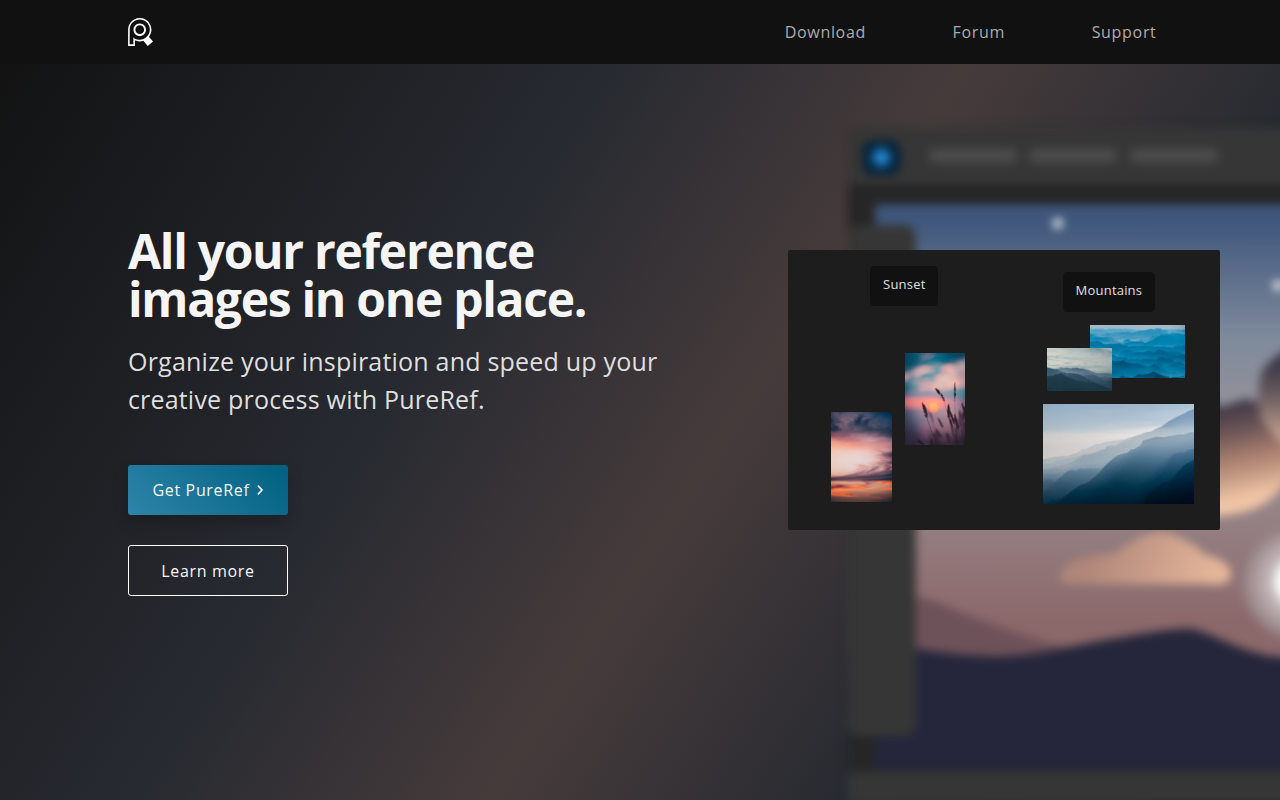The width and height of the screenshot is (1280, 800).
Task: Click the PureRef logo icon
Action: click(x=140, y=32)
